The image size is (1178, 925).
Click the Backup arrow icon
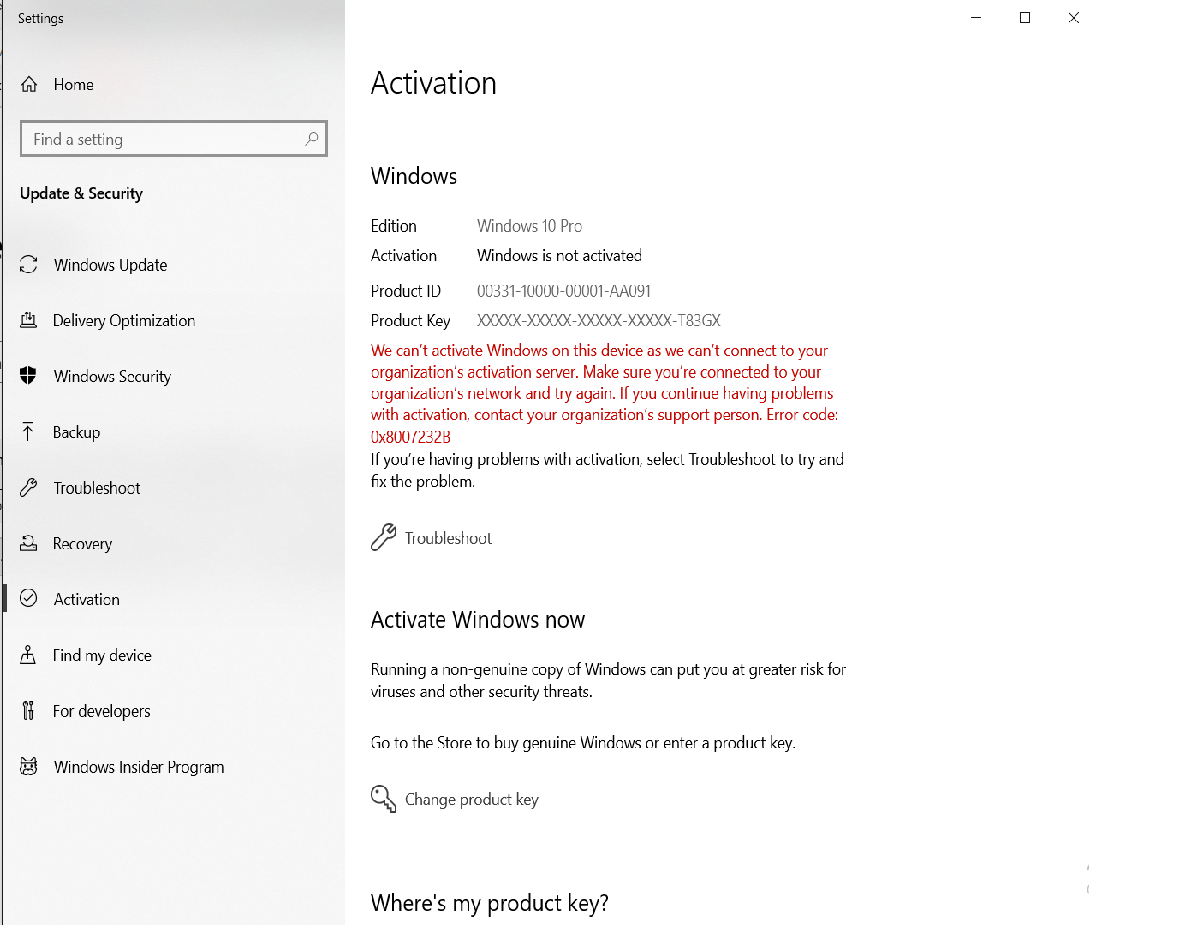pos(28,431)
